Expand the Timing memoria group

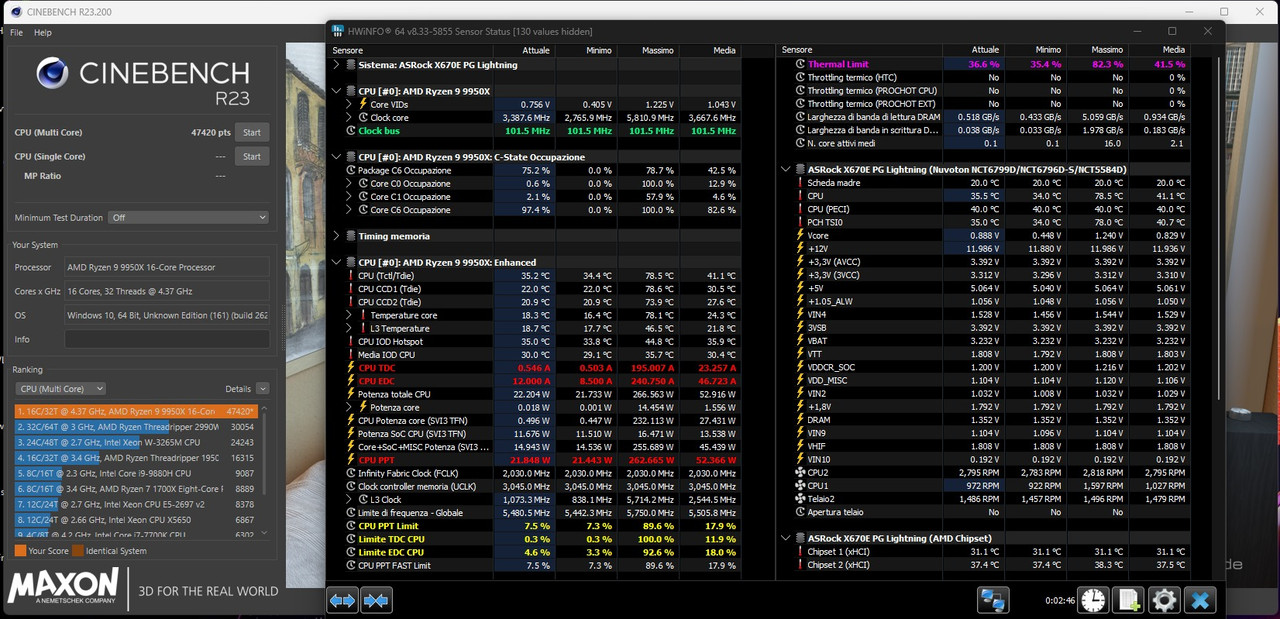(336, 236)
